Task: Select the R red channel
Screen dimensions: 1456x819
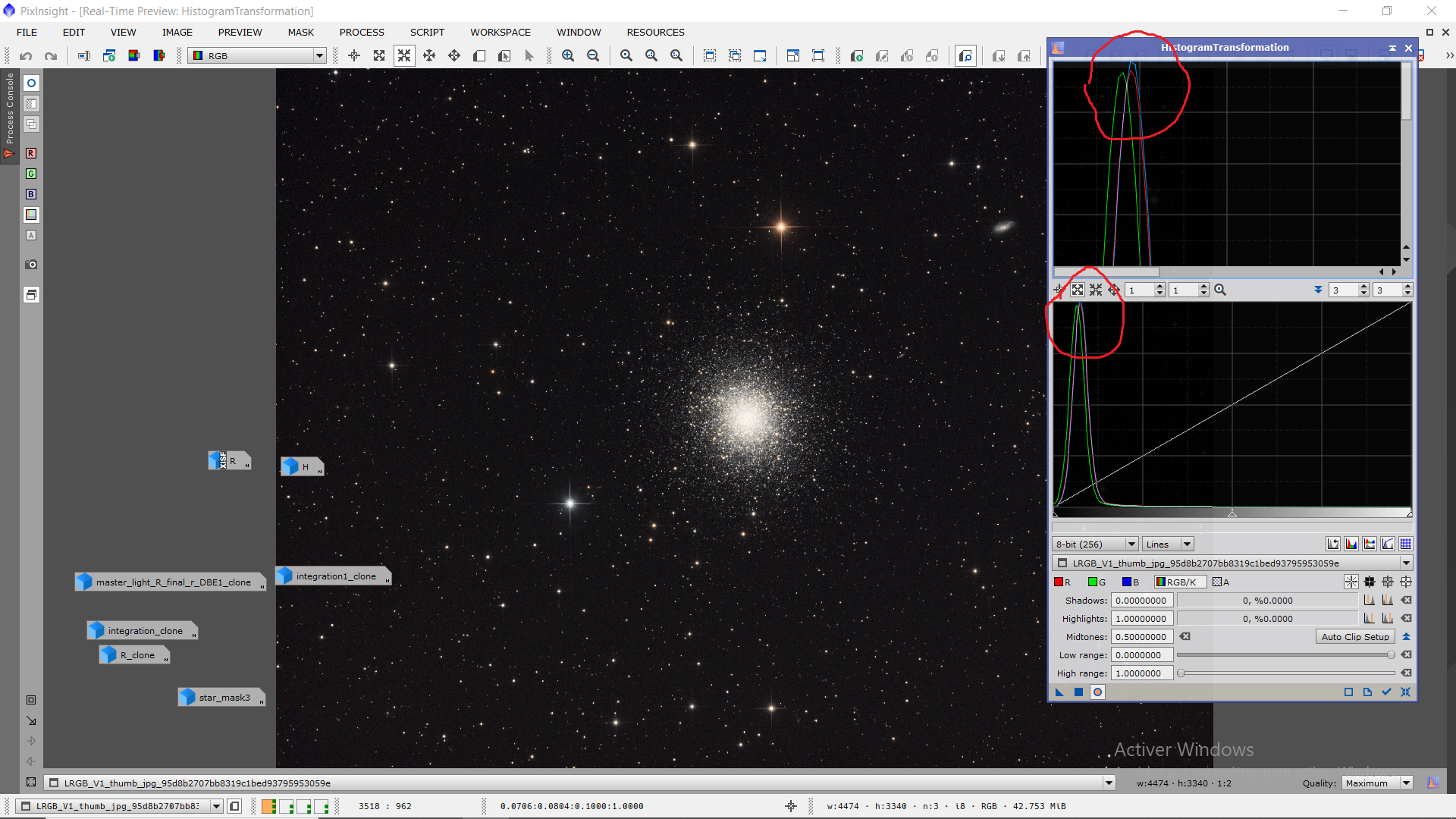Action: pos(1062,582)
